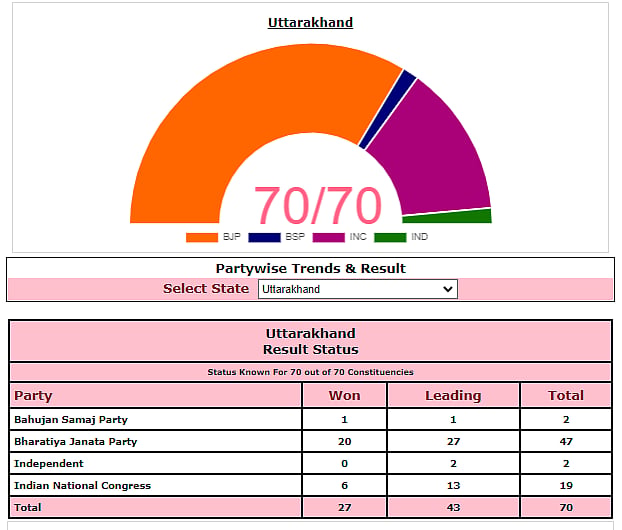622x530 pixels.
Task: Click Indian National Congress Won value 6
Action: pos(344,486)
